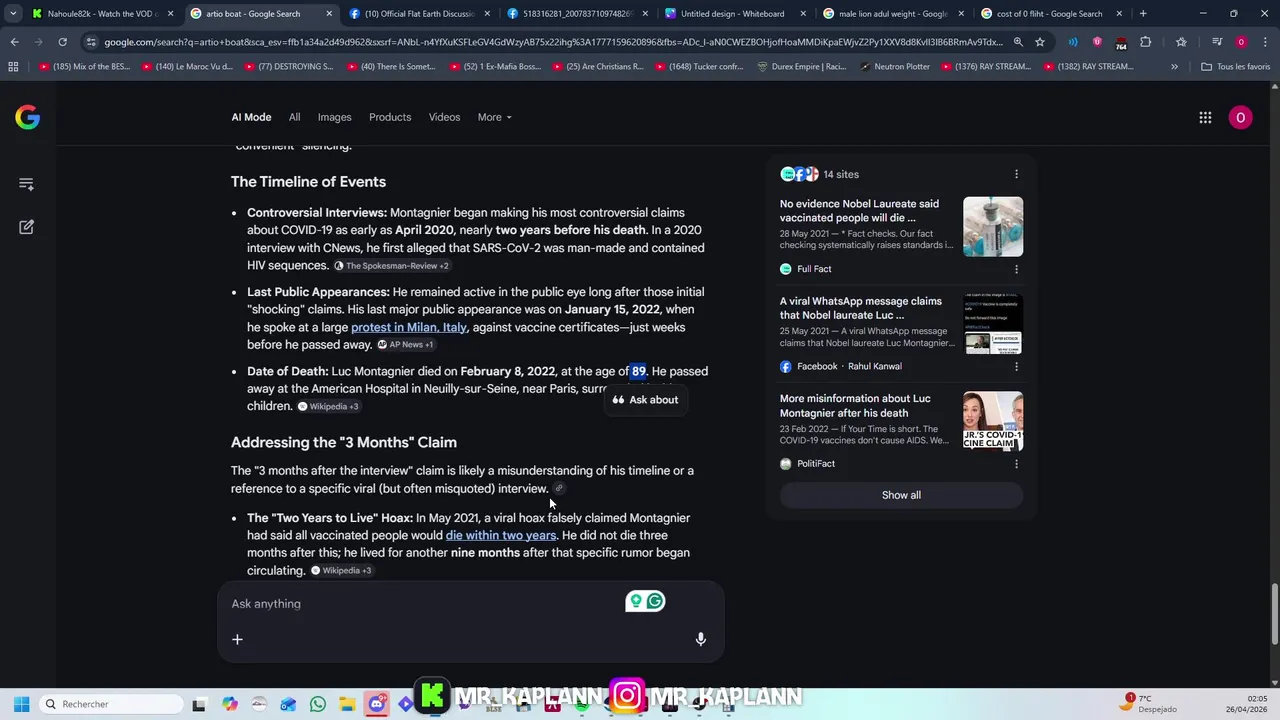Open the AI Mode history sidebar icon
The width and height of the screenshot is (1280, 720).
coord(27,184)
